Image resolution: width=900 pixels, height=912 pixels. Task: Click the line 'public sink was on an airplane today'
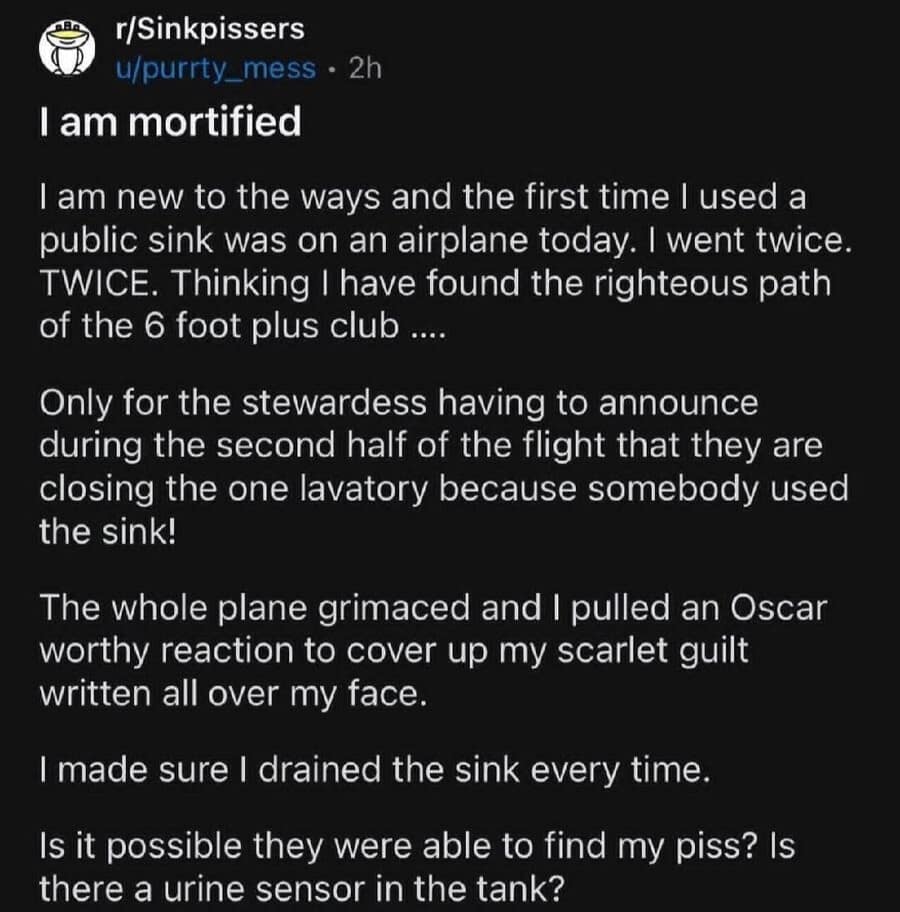click(x=446, y=240)
